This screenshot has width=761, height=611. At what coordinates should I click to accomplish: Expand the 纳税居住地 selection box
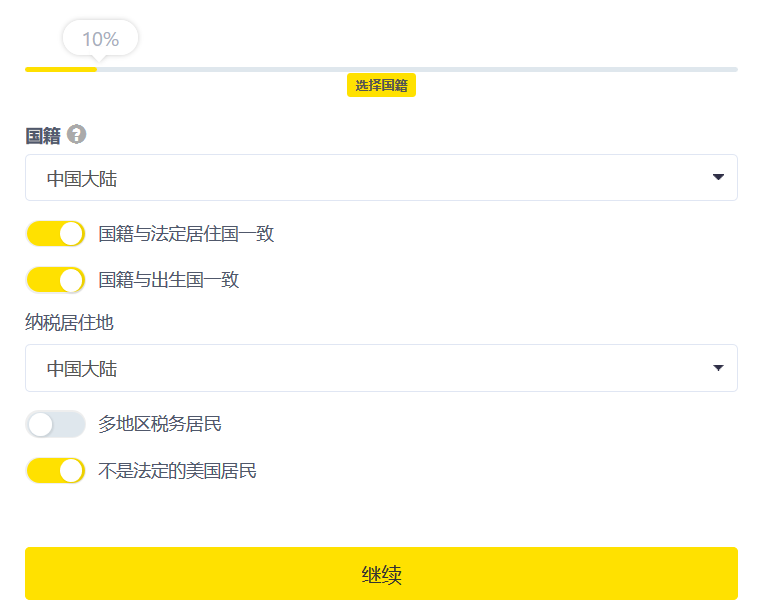click(380, 368)
